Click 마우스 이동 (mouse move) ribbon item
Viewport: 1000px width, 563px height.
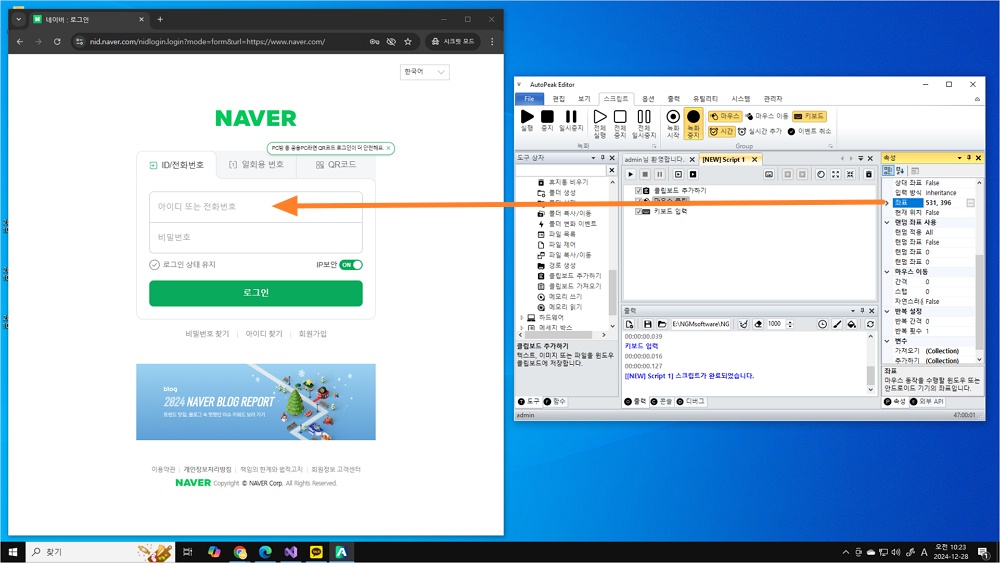766,116
